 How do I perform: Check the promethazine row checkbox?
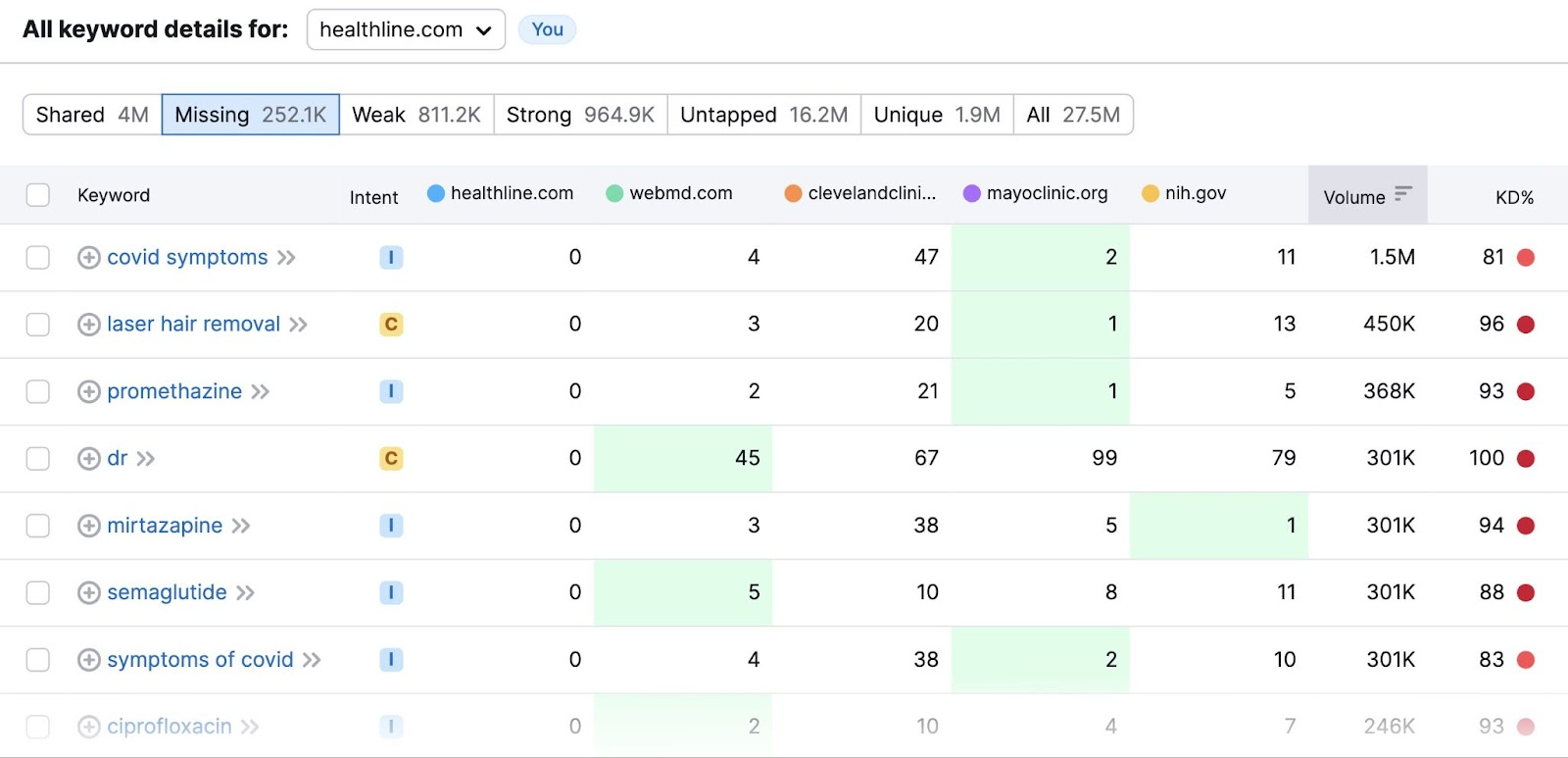38,391
